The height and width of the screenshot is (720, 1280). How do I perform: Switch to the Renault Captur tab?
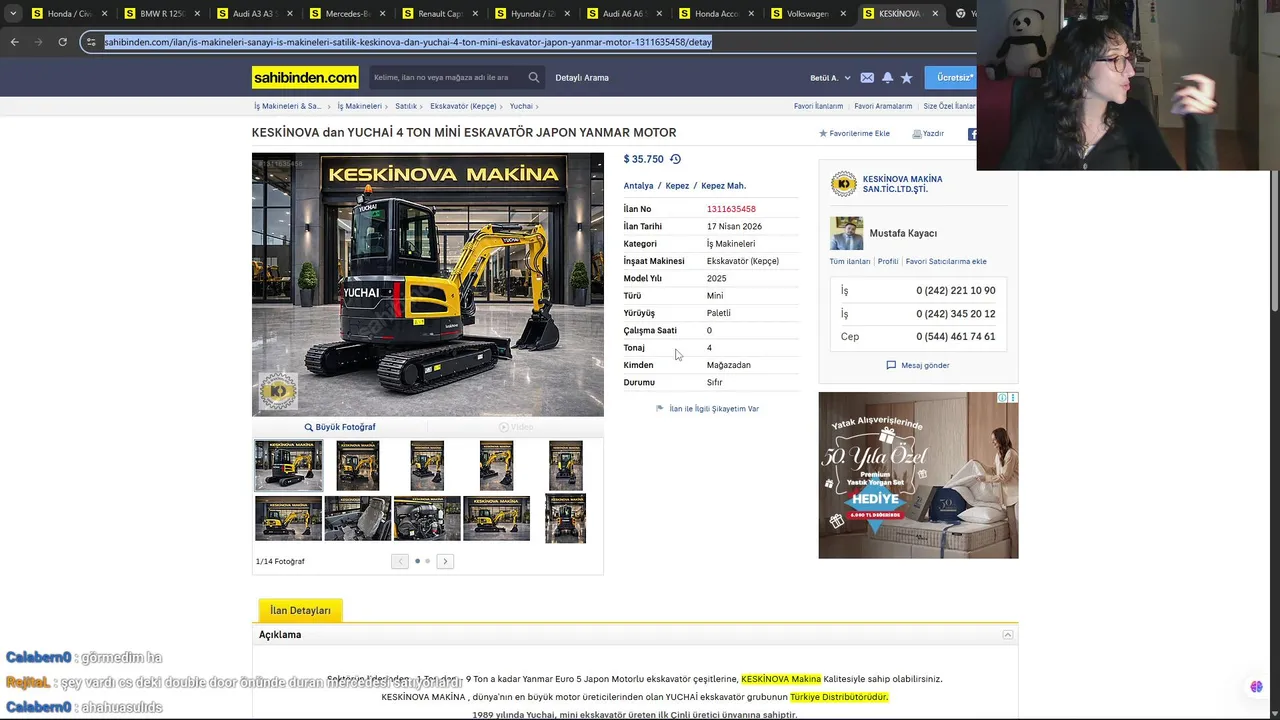click(x=437, y=14)
